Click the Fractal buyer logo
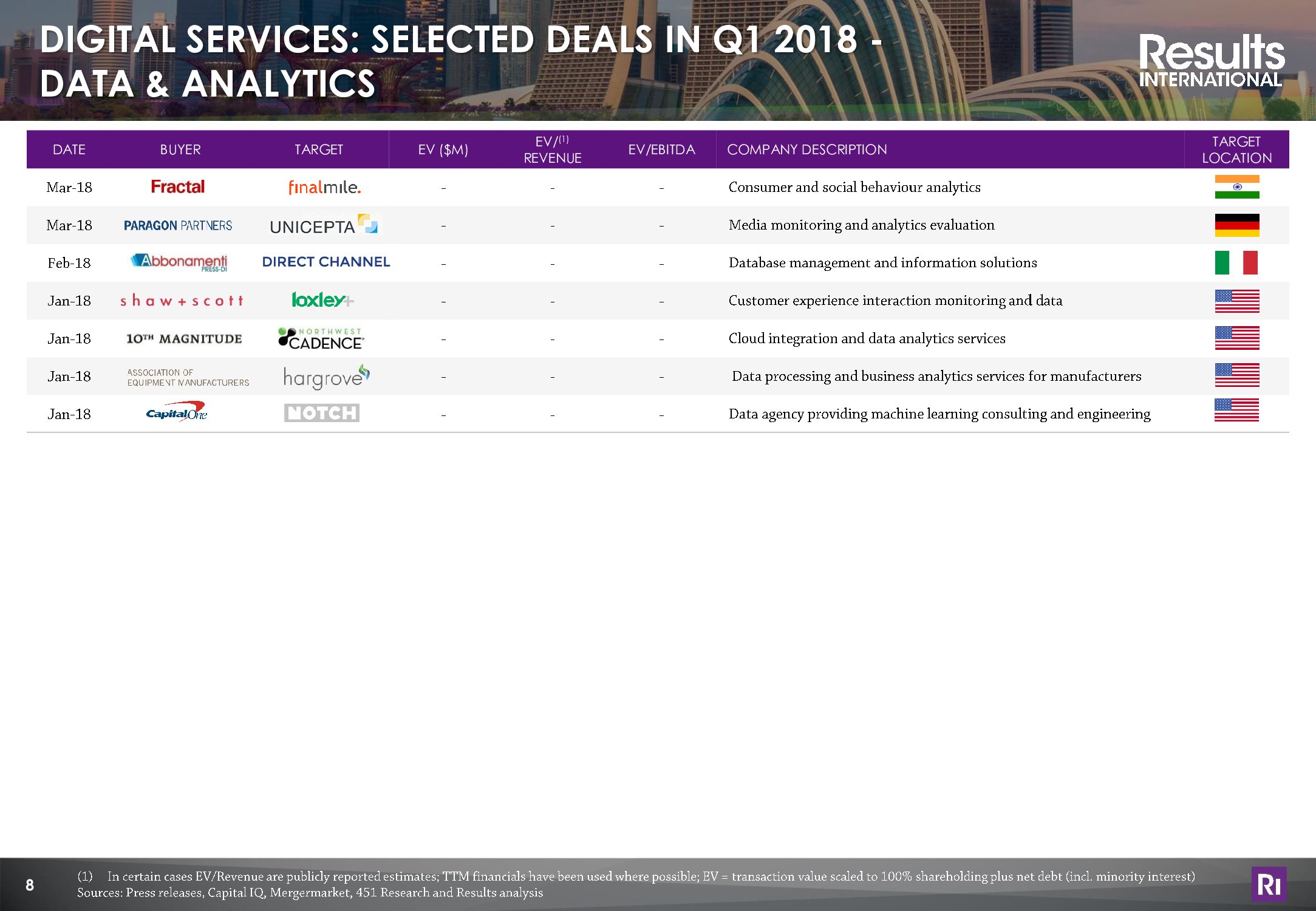 pyautogui.click(x=177, y=187)
